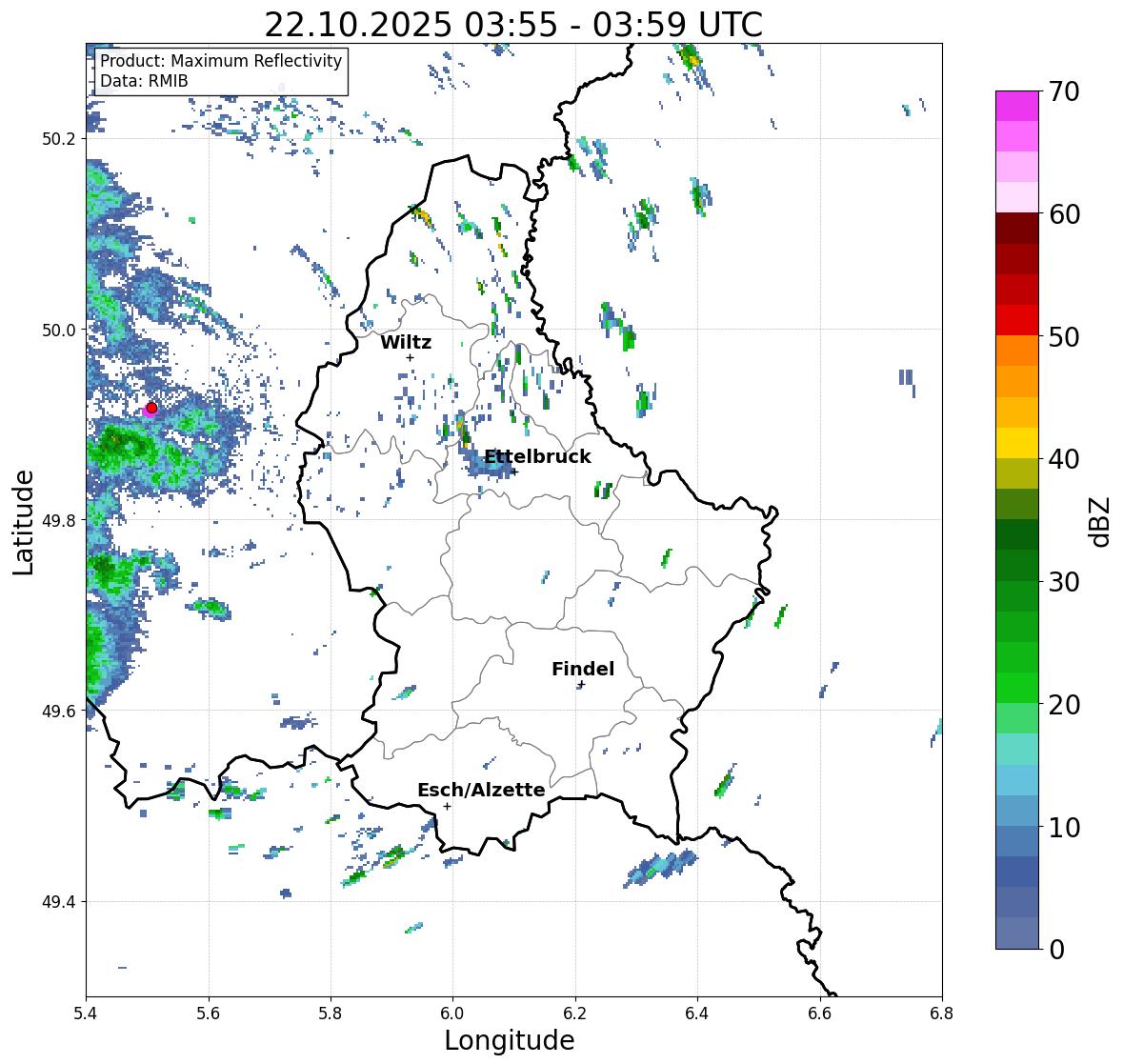Click the 6.8 longitude tick label

pyautogui.click(x=942, y=1014)
